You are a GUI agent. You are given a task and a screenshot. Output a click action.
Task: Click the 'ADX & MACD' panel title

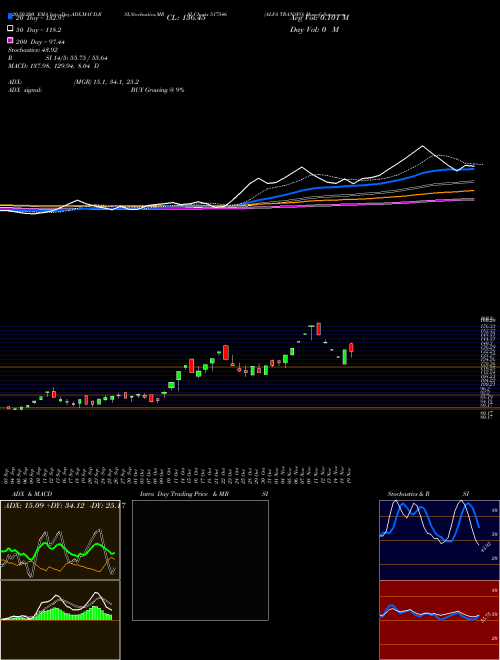click(x=32, y=494)
